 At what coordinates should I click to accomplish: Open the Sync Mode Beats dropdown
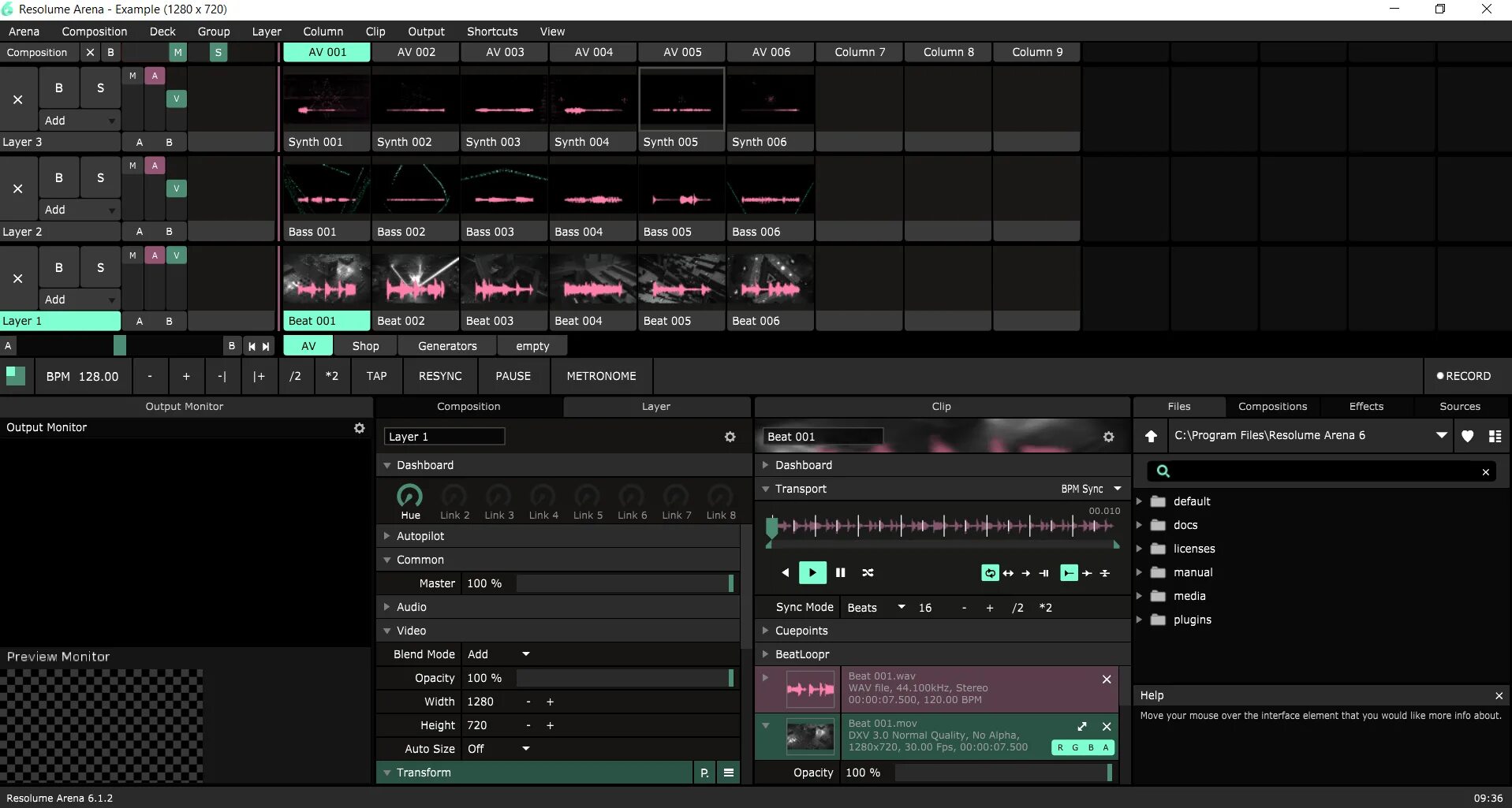875,608
